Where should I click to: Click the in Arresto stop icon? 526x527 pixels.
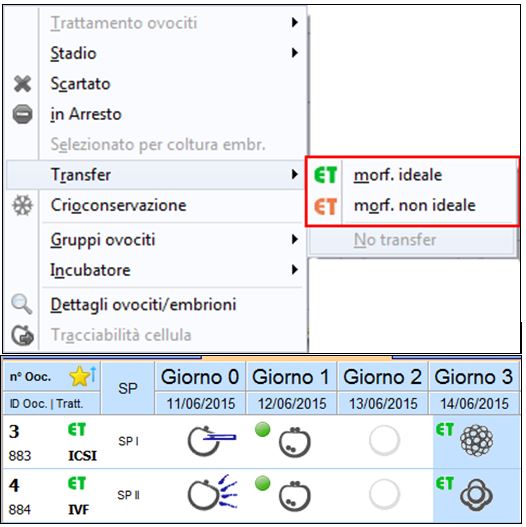23,114
